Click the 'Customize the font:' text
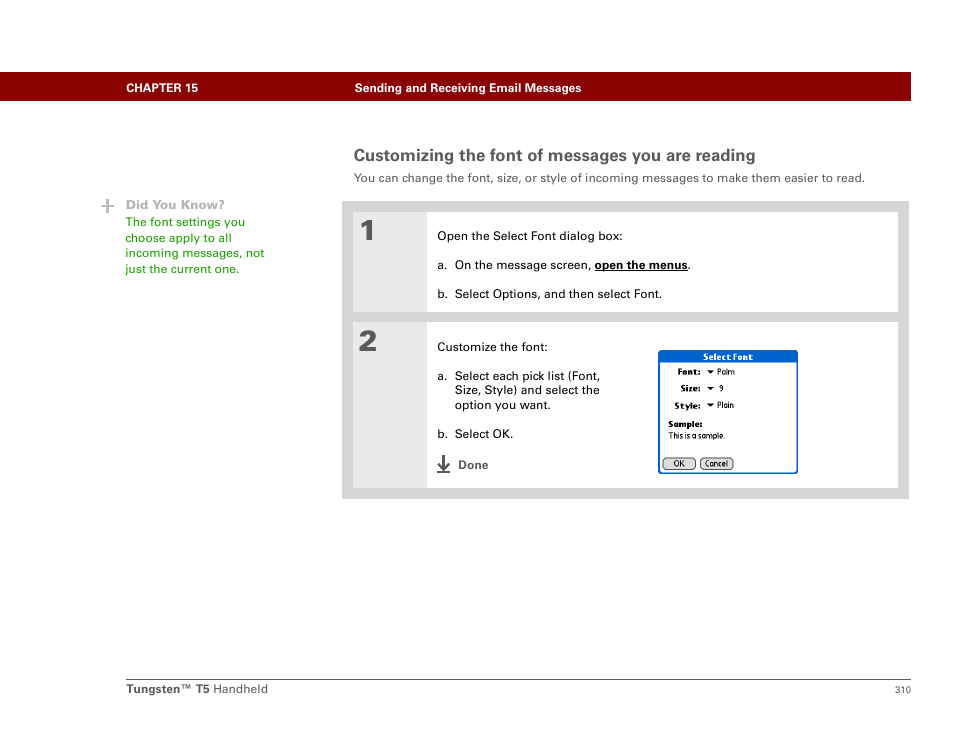 click(x=492, y=347)
